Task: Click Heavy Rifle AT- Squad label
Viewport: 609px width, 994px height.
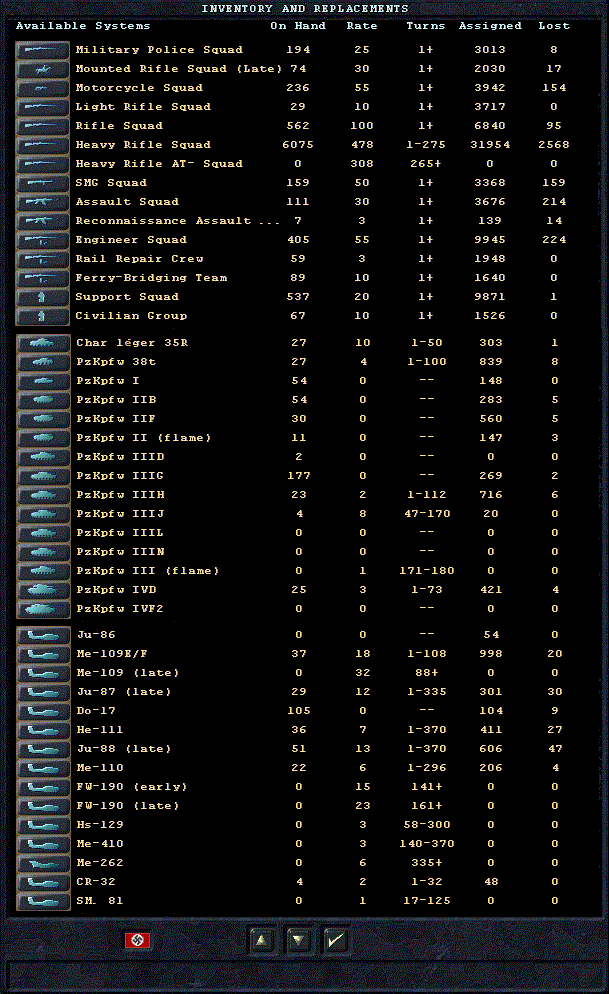Action: (159, 164)
